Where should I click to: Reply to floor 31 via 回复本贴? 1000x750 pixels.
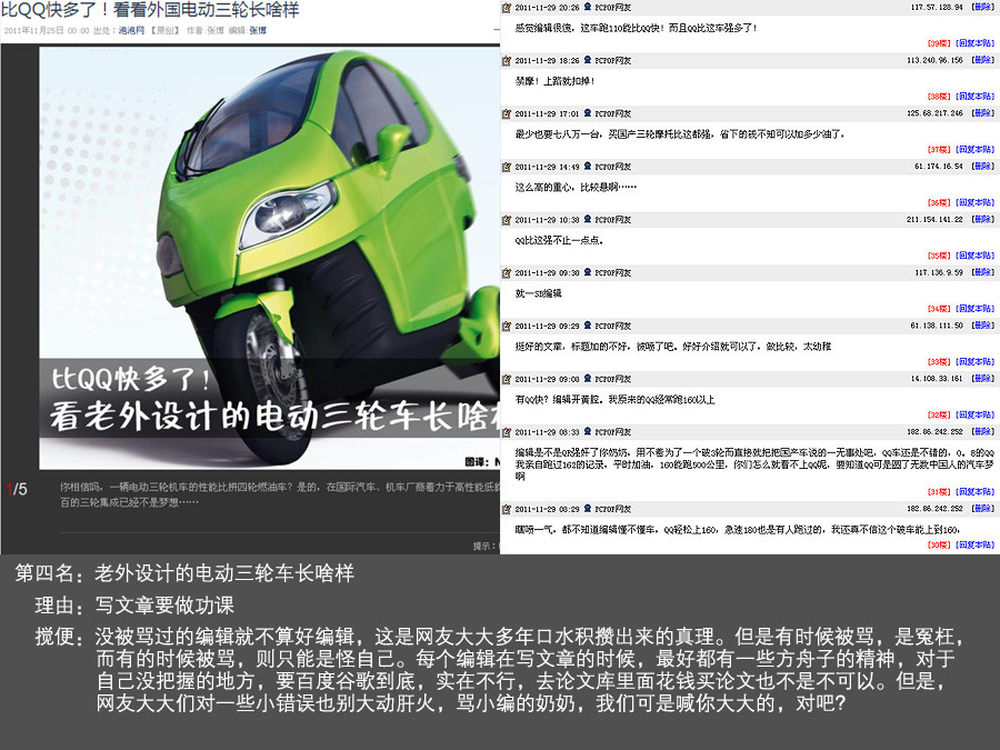(x=975, y=492)
